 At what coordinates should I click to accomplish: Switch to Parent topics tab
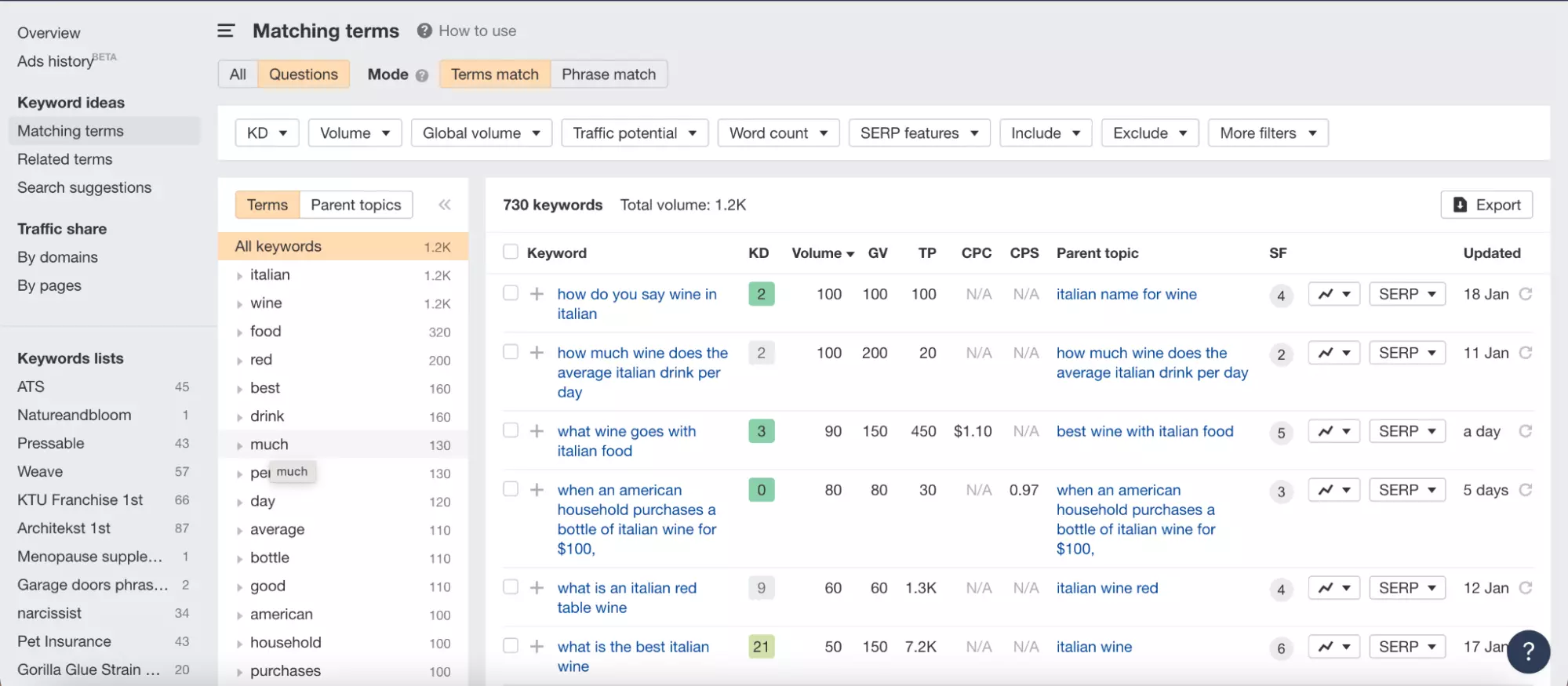point(356,205)
